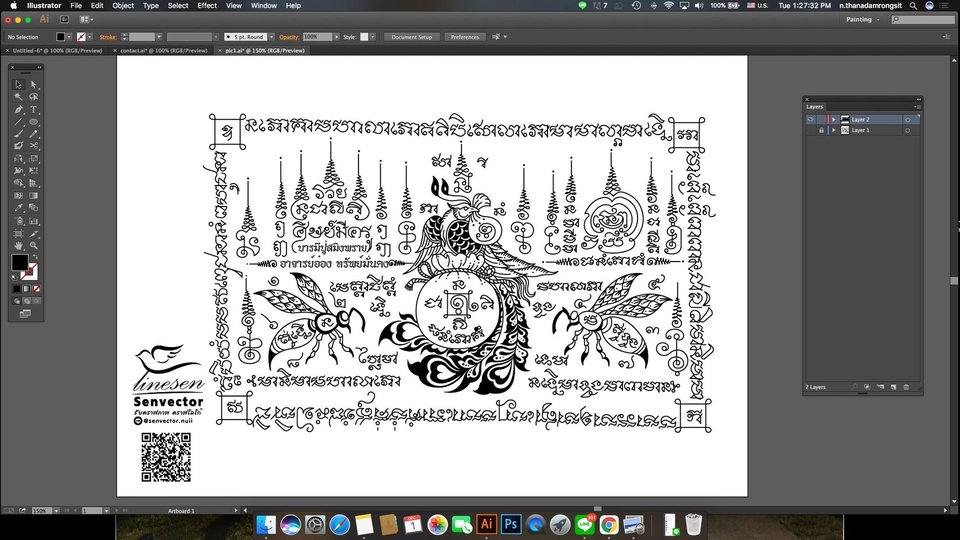Viewport: 960px width, 540px height.
Task: Select the Width tool
Action: (18, 171)
